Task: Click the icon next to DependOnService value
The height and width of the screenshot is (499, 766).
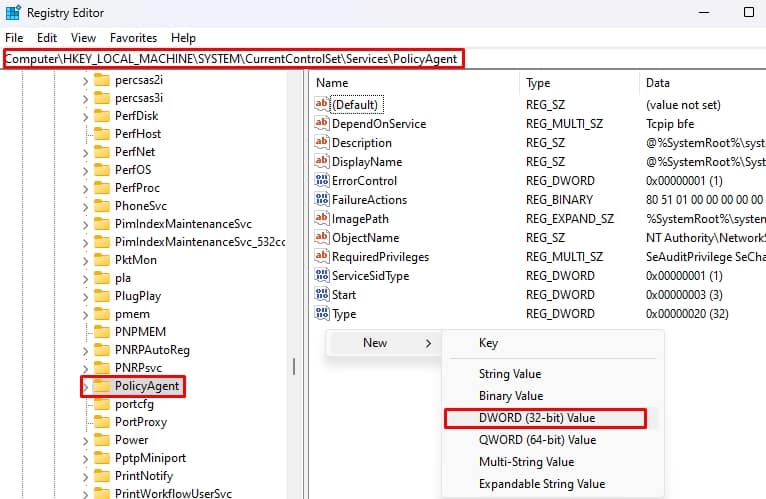Action: coord(321,123)
